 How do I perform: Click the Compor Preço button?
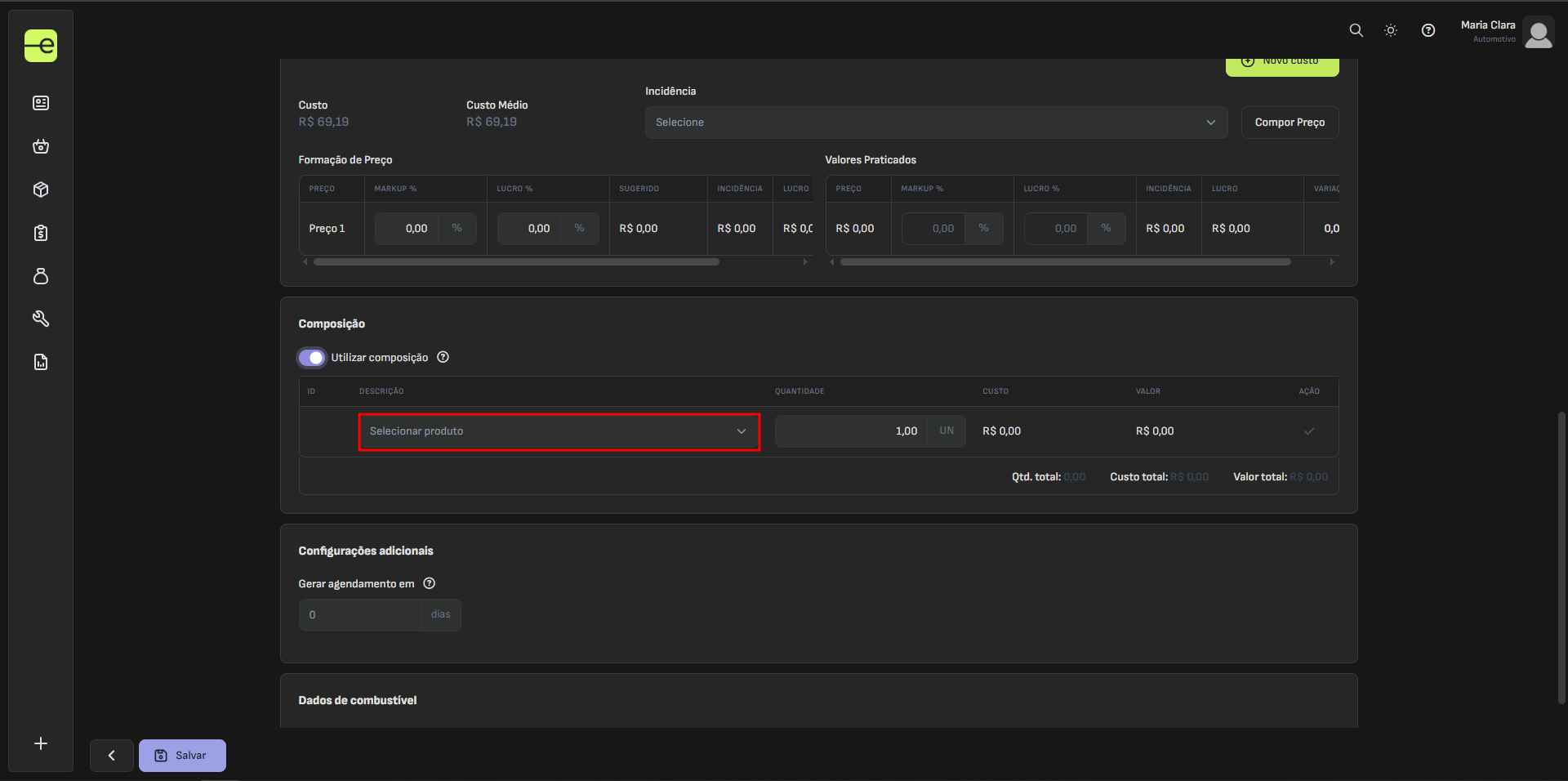coord(1290,123)
